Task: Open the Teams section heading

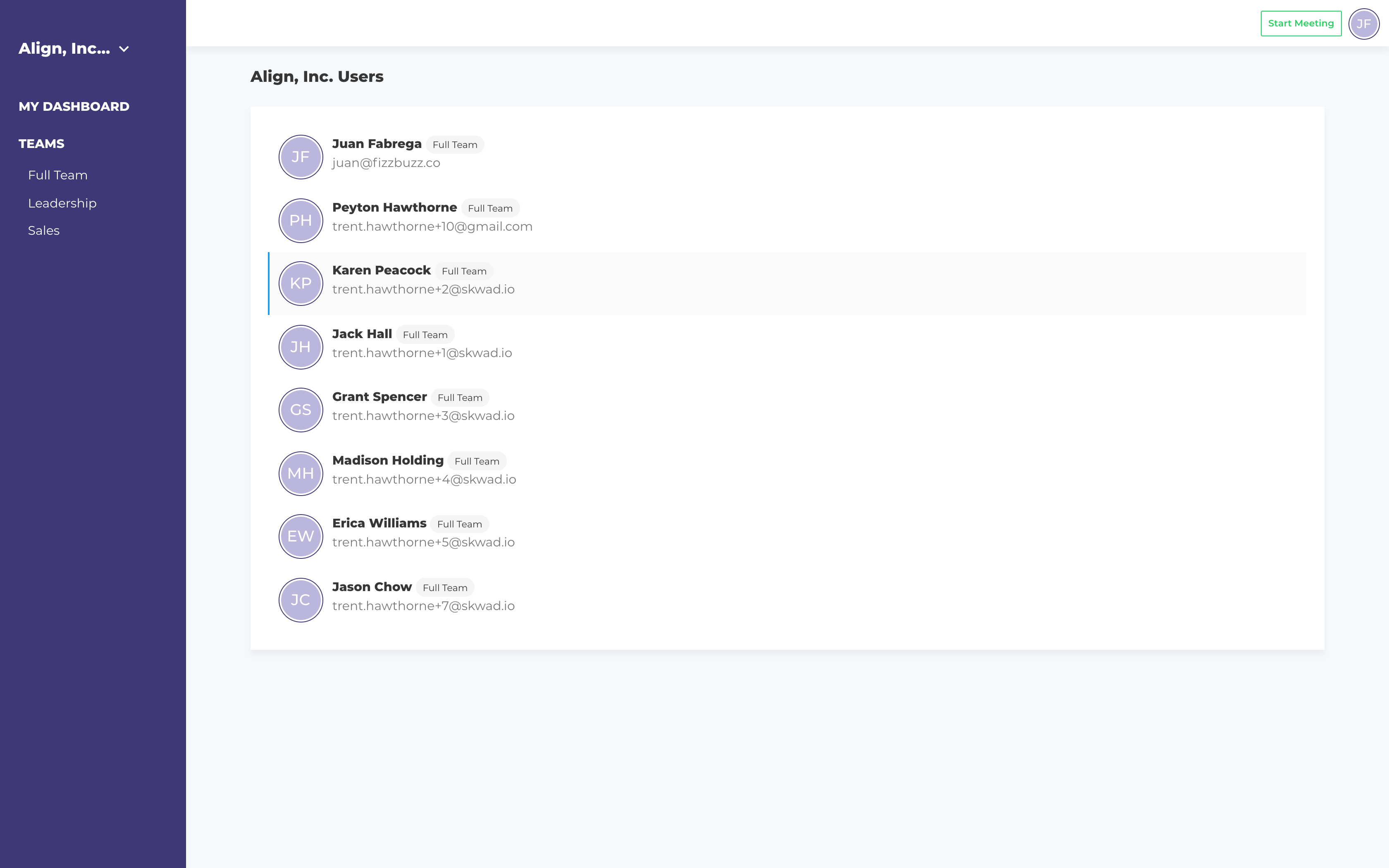Action: (x=41, y=144)
